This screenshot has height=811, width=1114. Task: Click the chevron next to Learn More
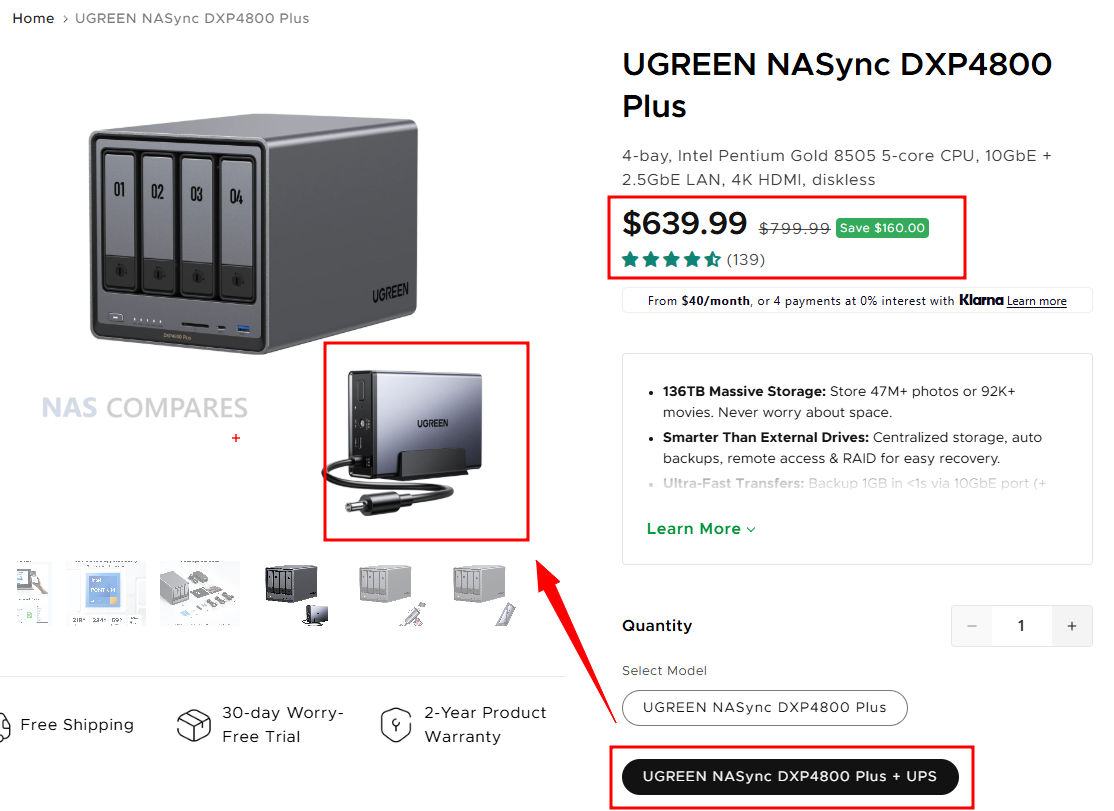click(751, 530)
